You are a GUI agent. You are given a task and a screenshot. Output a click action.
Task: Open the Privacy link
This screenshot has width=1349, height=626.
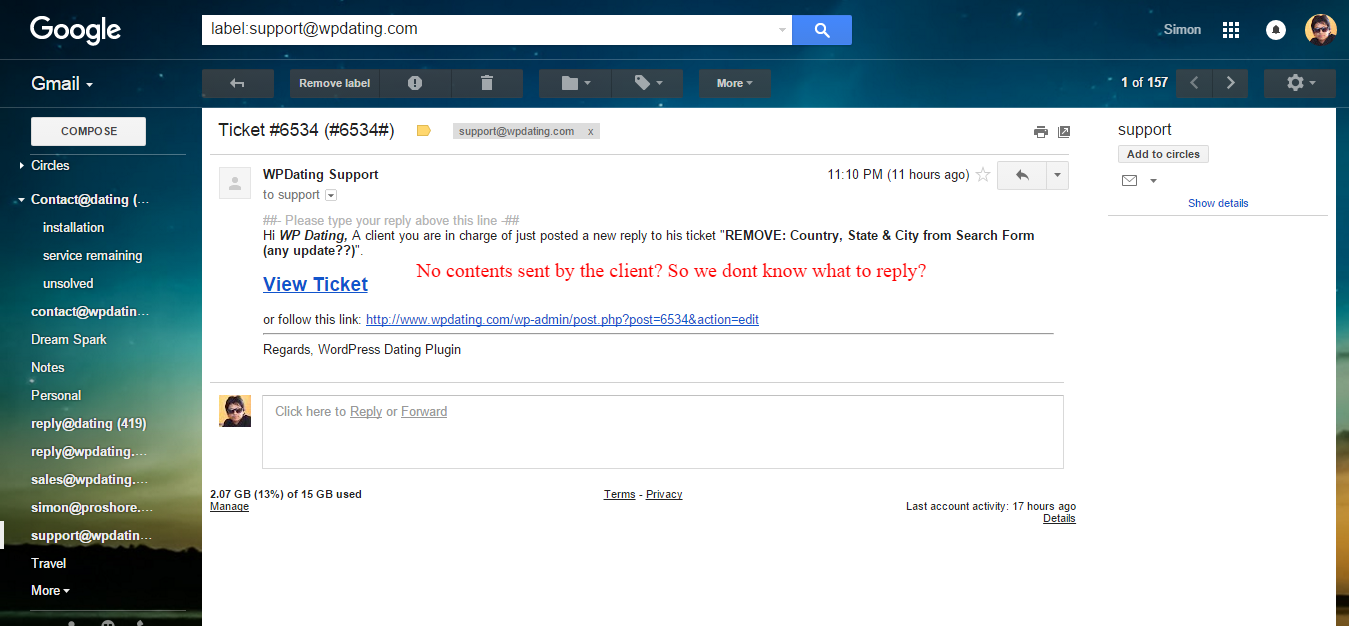tap(664, 494)
